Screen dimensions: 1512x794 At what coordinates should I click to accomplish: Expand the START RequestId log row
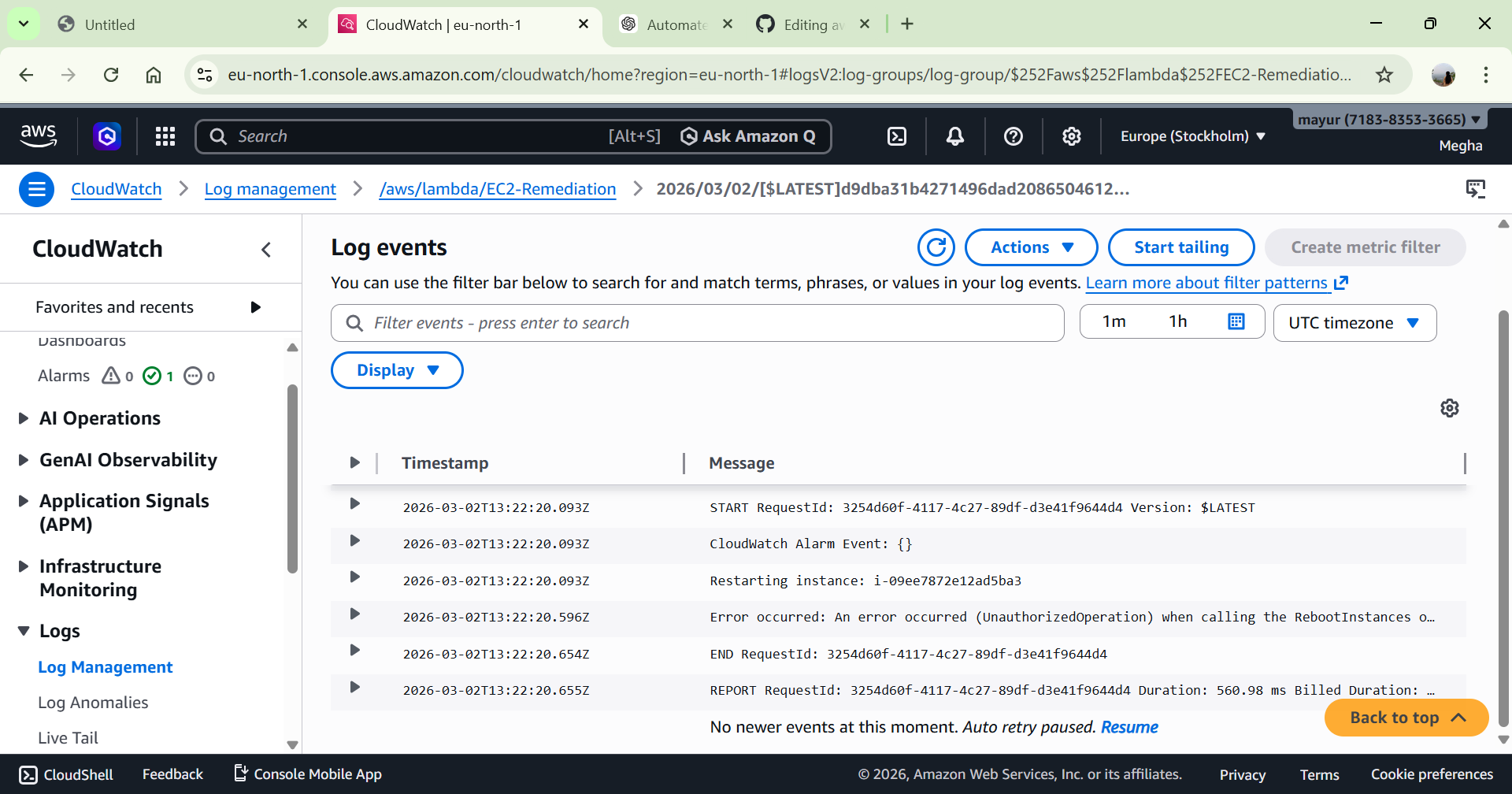click(x=355, y=503)
